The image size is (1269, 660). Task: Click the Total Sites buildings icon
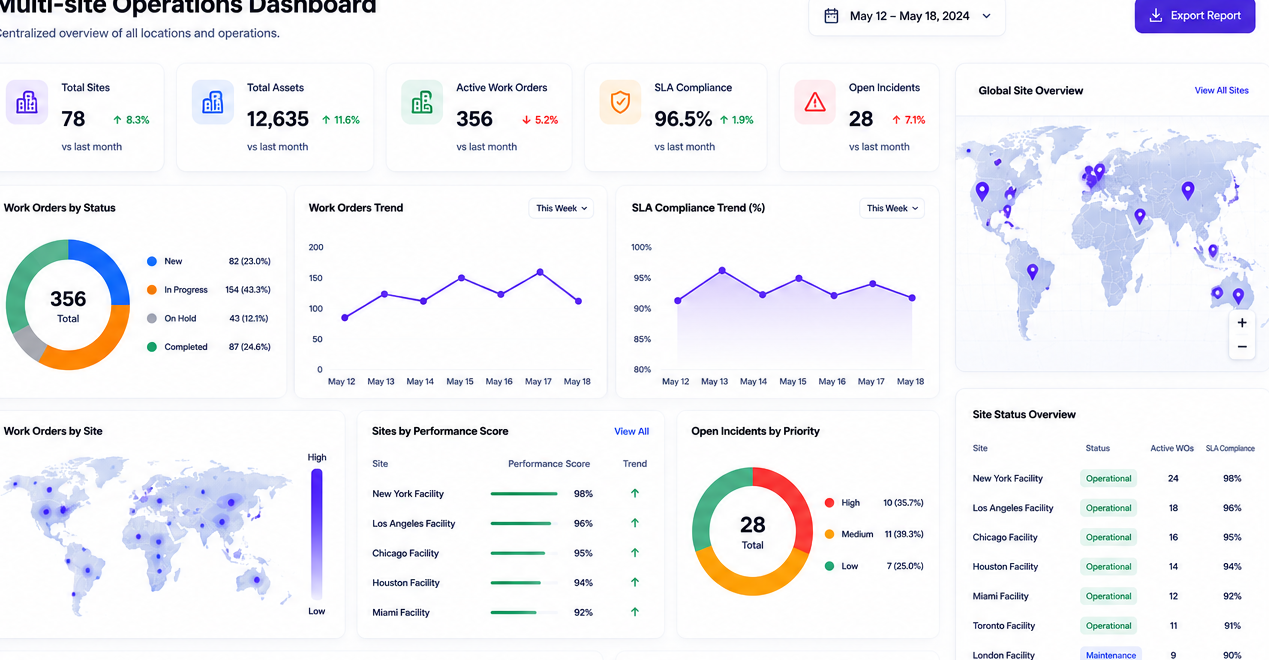[x=27, y=102]
